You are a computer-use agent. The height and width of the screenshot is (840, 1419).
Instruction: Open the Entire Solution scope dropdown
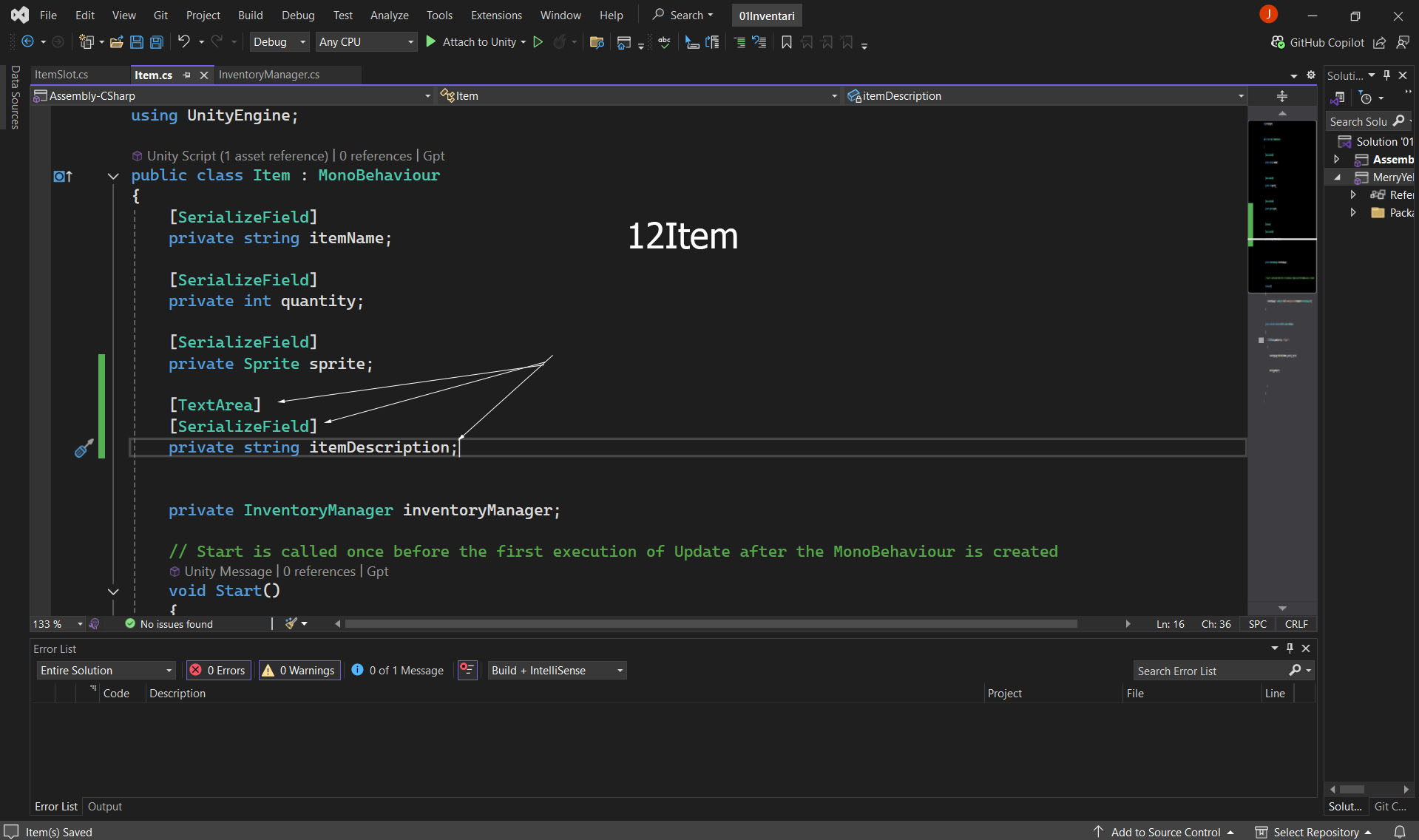pyautogui.click(x=106, y=670)
